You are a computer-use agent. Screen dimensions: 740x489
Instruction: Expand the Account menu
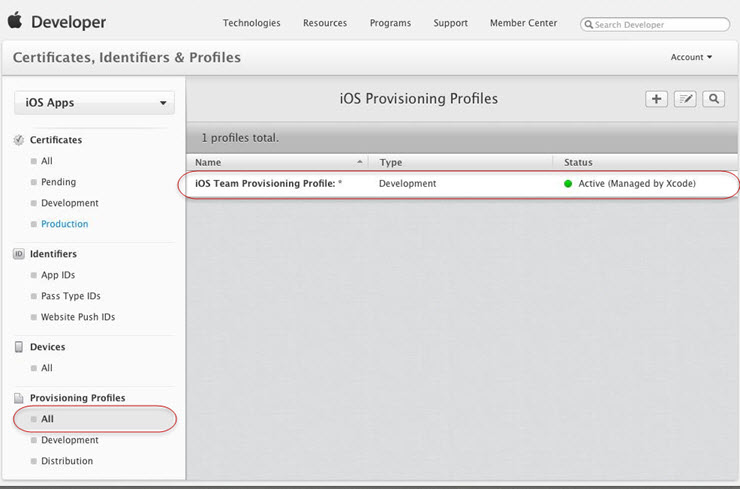pyautogui.click(x=691, y=57)
